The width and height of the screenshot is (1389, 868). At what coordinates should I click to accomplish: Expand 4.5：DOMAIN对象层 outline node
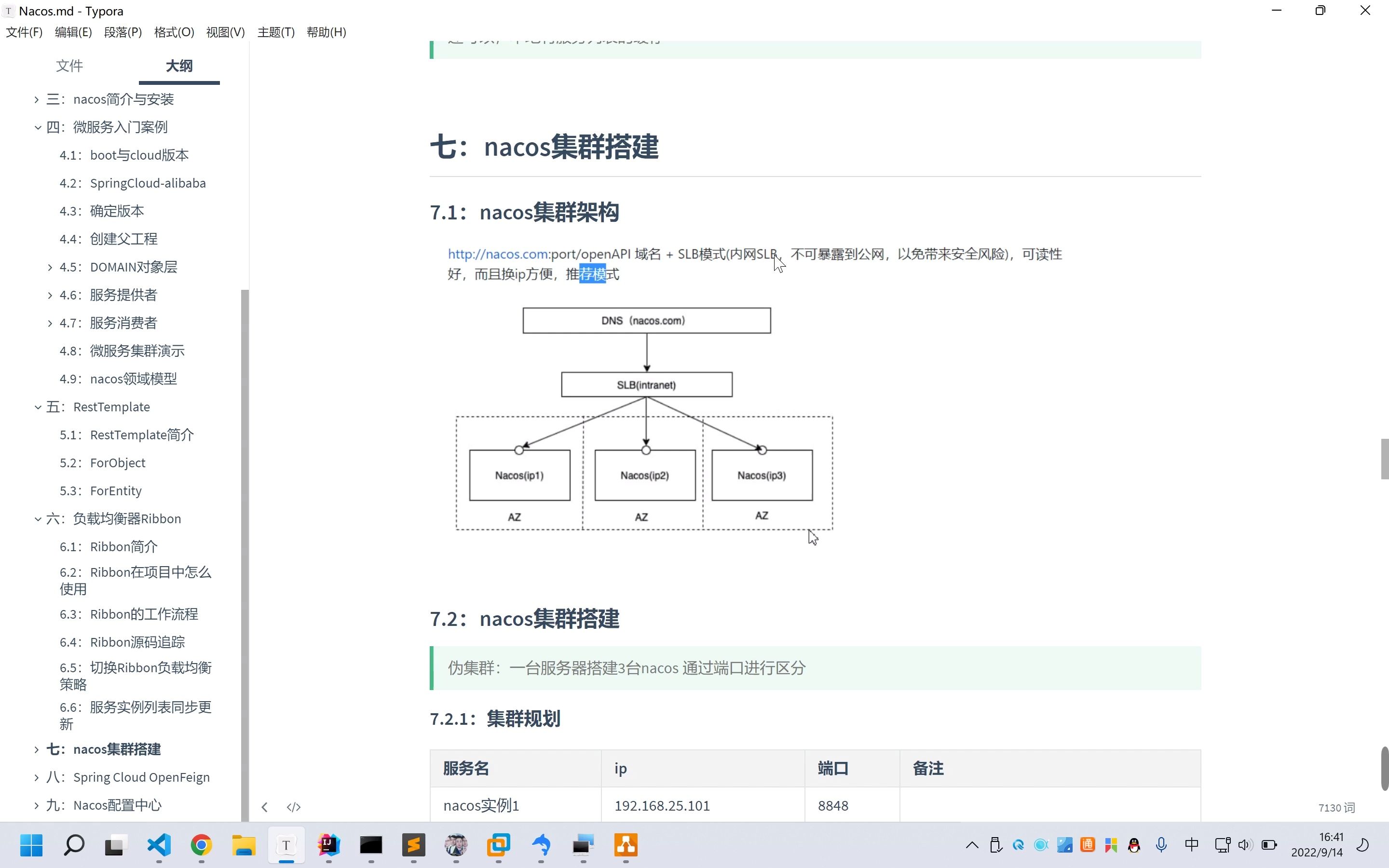point(50,267)
